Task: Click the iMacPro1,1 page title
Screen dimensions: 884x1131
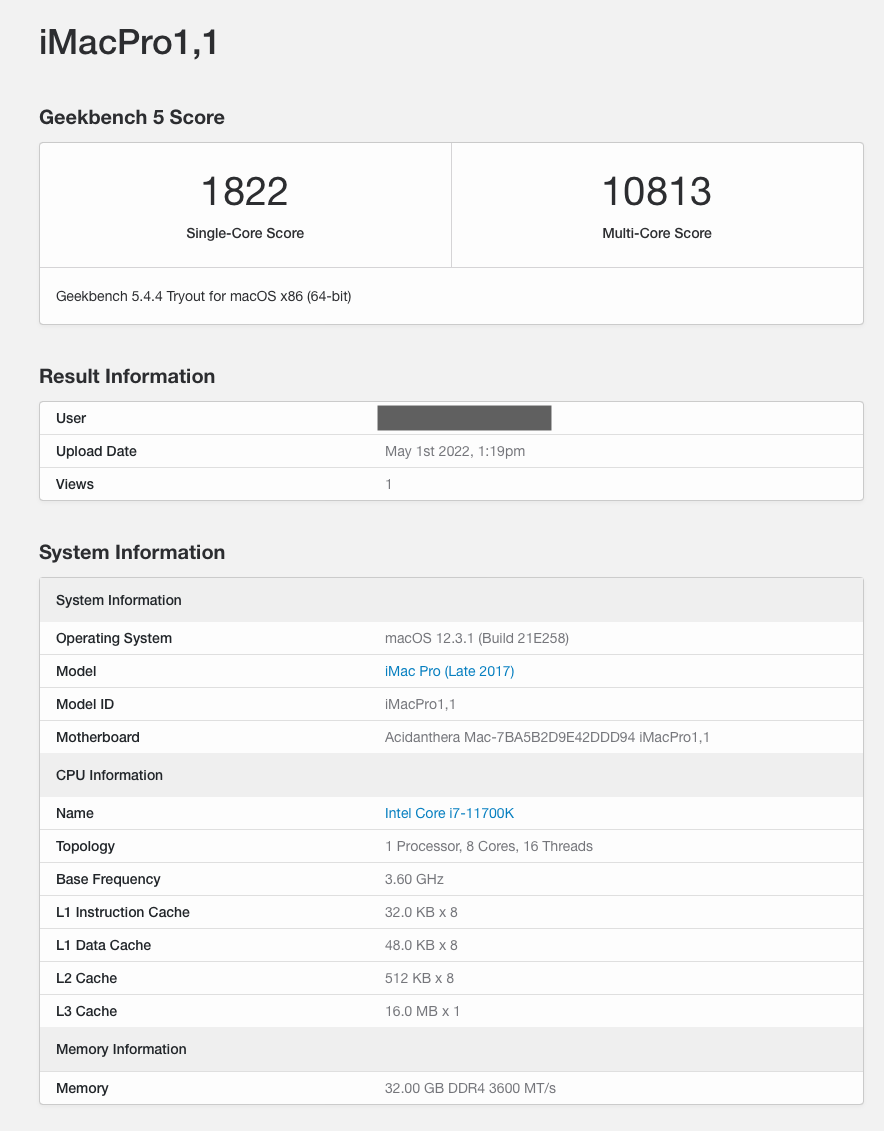Action: tap(128, 43)
